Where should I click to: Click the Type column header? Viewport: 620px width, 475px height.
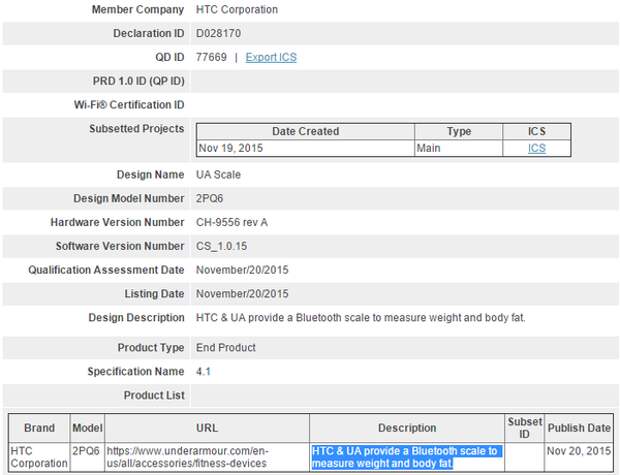coord(459,131)
